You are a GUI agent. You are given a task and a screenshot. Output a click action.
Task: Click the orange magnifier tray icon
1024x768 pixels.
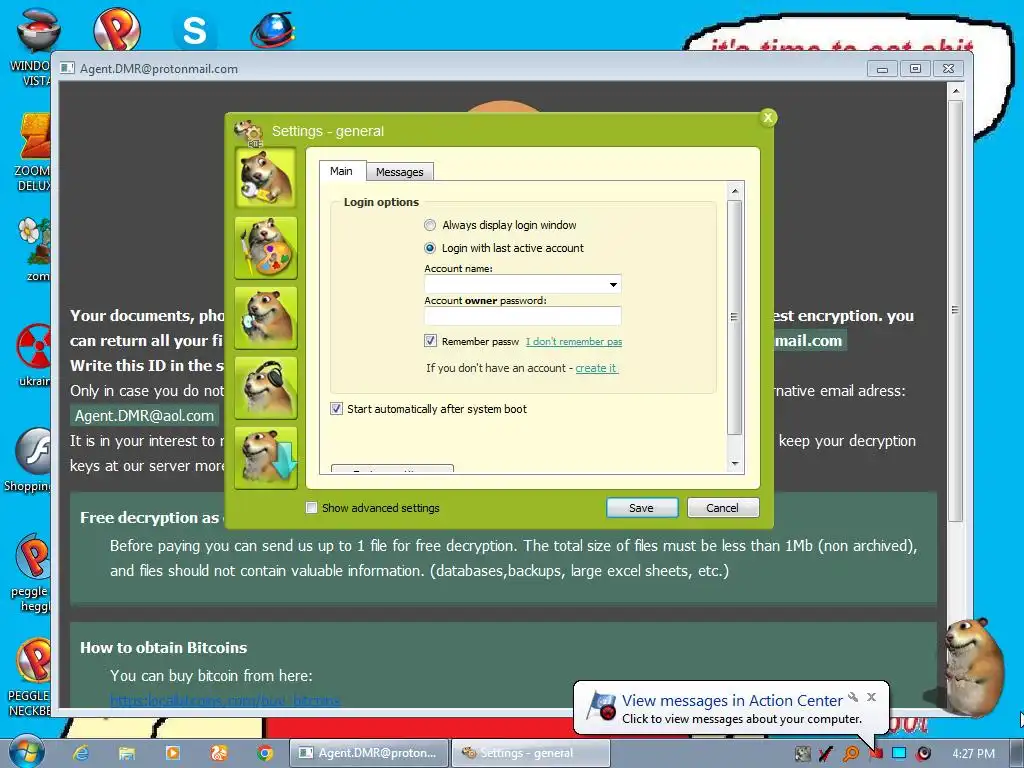click(850, 754)
